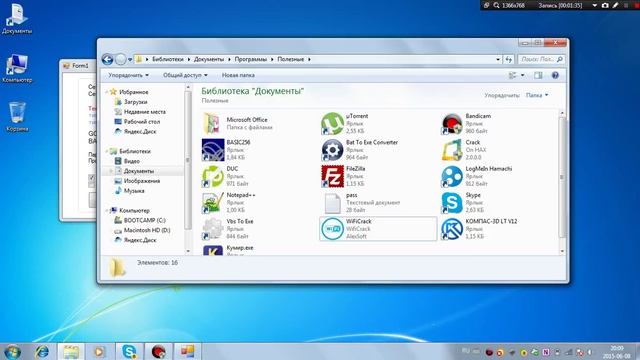The image size is (640, 360).
Task: Toggle the checkbox in Form1 window
Action: (x=91, y=178)
